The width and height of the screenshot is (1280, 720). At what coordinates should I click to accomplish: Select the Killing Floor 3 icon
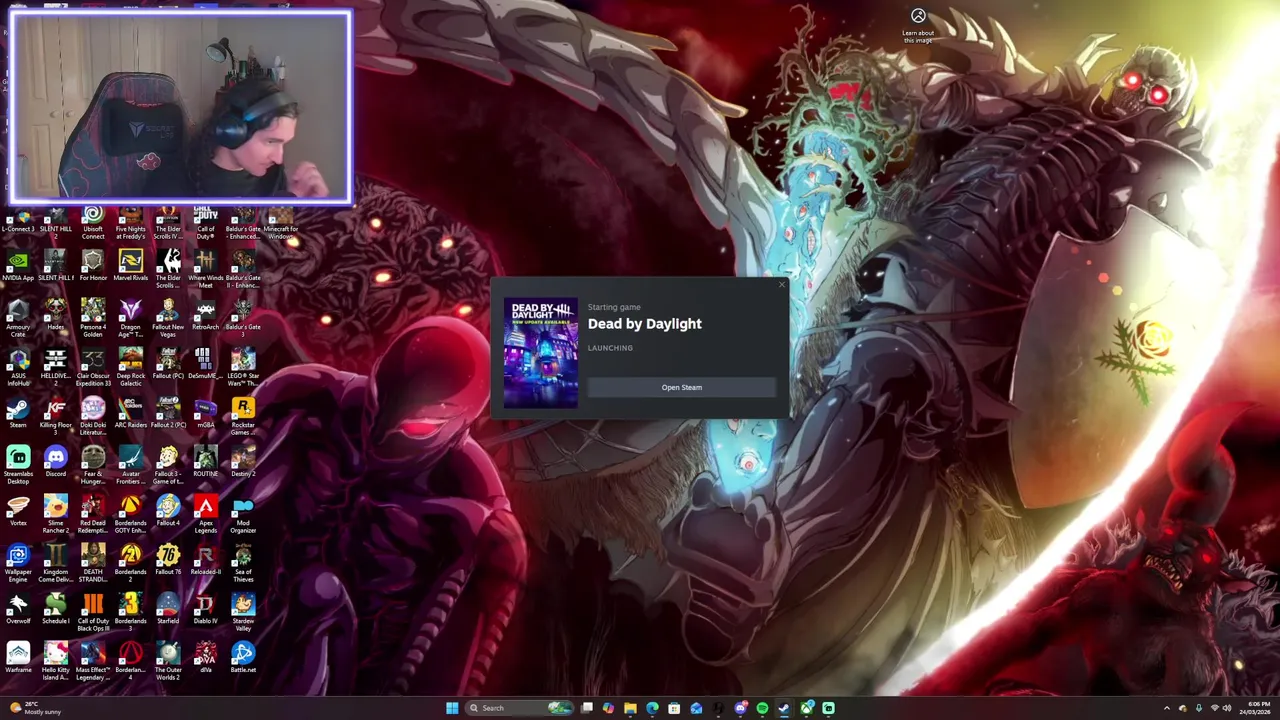[x=55, y=417]
